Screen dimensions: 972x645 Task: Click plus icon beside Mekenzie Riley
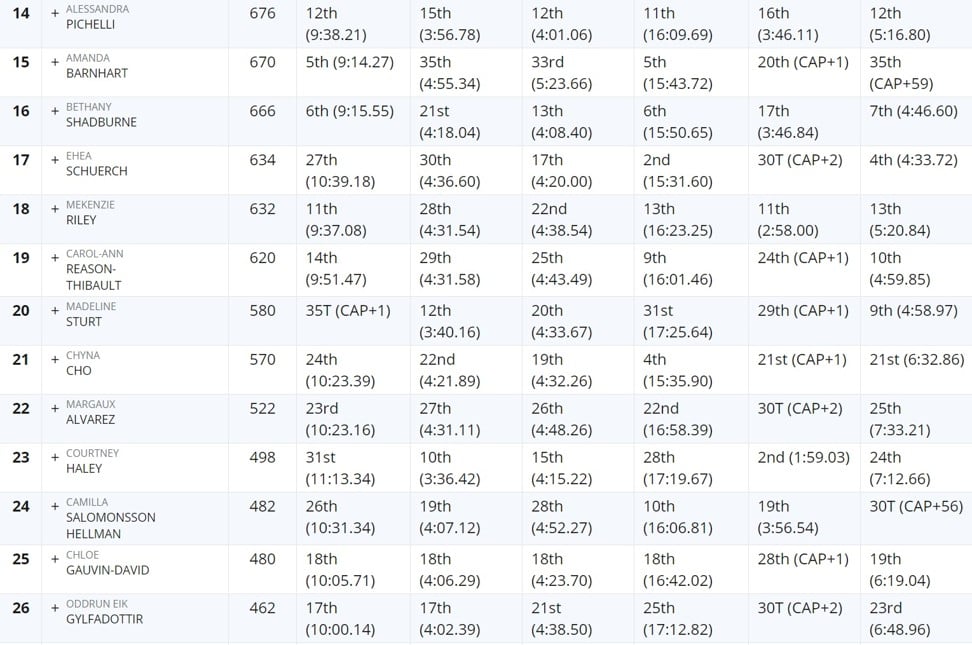[55, 209]
